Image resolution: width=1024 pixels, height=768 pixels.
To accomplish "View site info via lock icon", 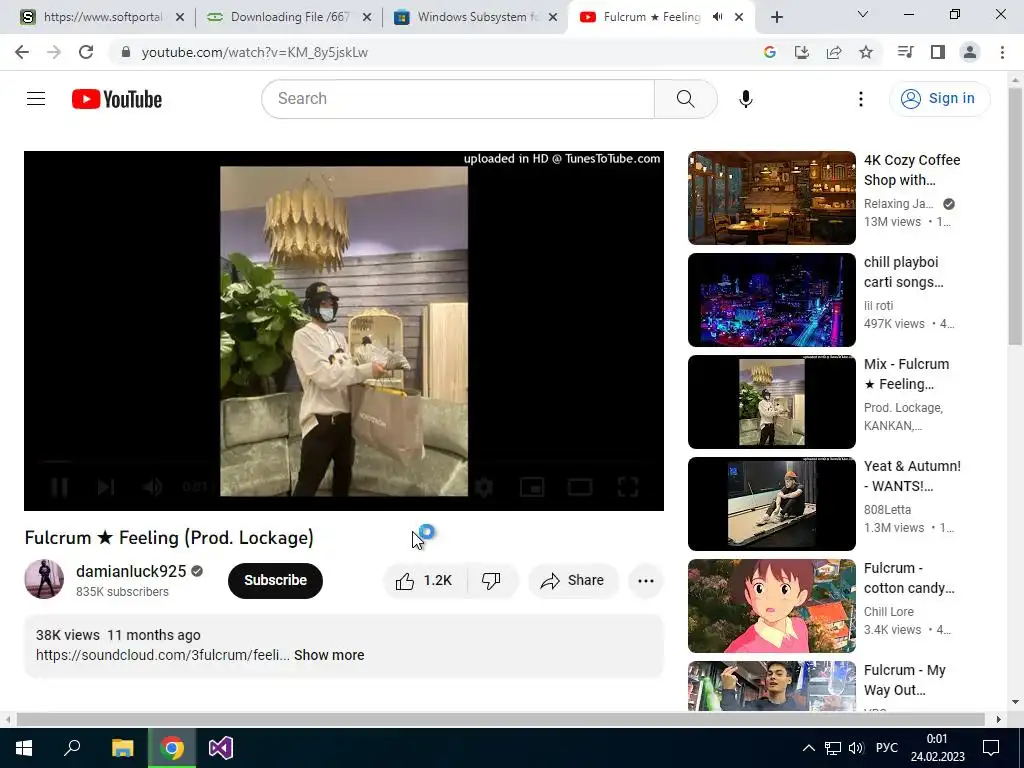I will coord(126,52).
